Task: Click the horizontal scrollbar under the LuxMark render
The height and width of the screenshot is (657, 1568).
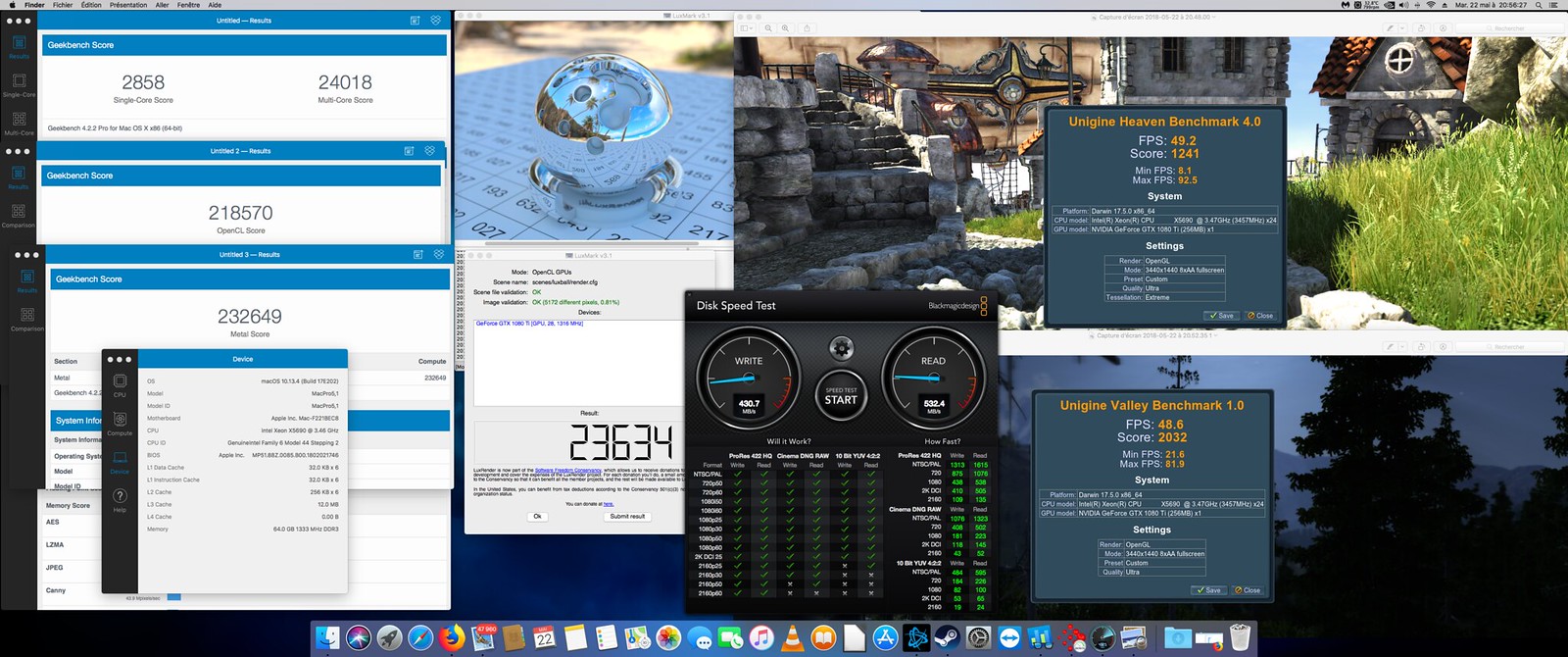Action: coord(593,242)
